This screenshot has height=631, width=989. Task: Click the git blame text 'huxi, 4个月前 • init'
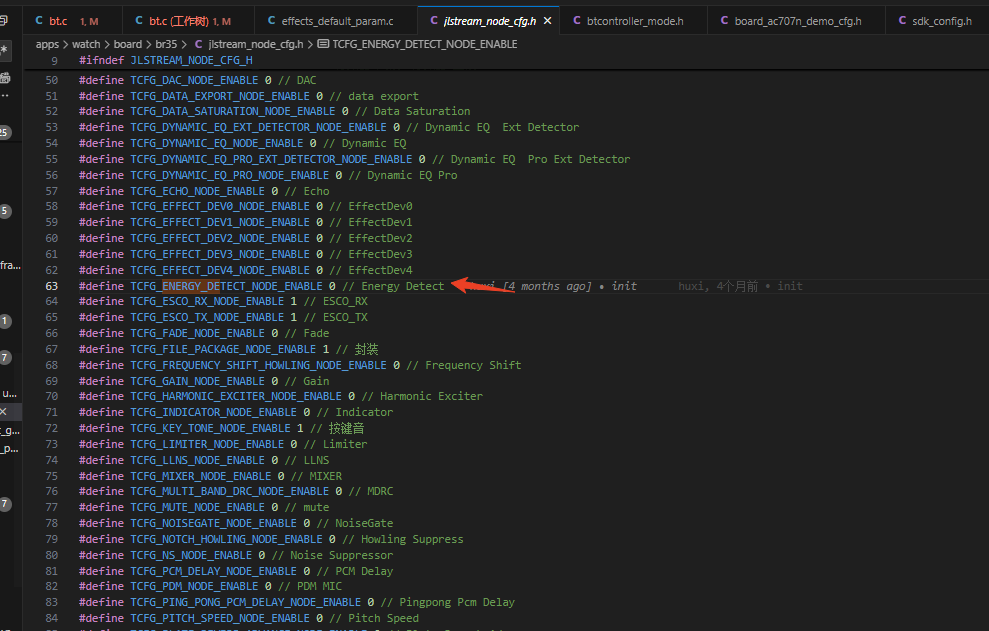pos(740,286)
